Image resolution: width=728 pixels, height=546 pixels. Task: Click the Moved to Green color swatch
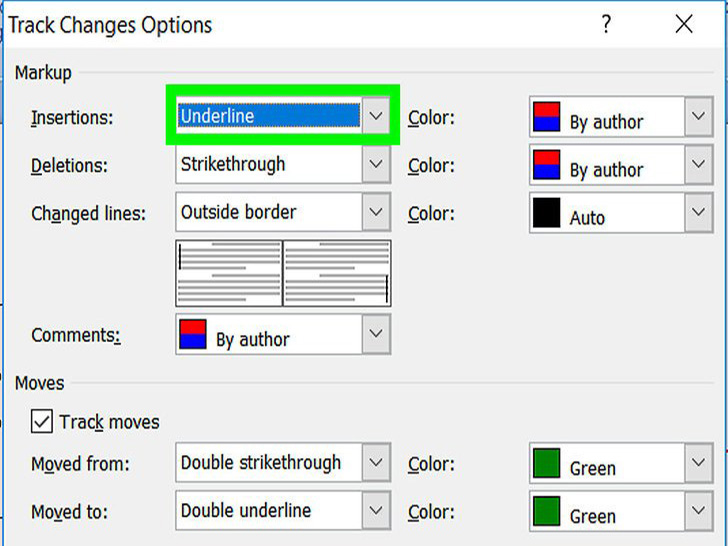coord(545,512)
